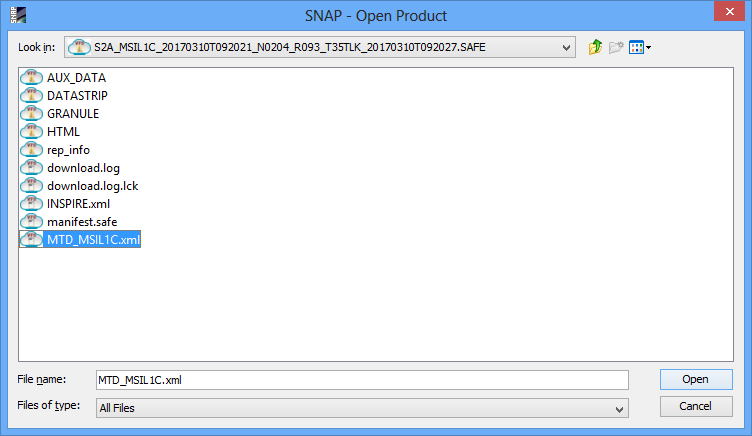Click the Up One Level folder icon
The height and width of the screenshot is (436, 752).
[595, 47]
